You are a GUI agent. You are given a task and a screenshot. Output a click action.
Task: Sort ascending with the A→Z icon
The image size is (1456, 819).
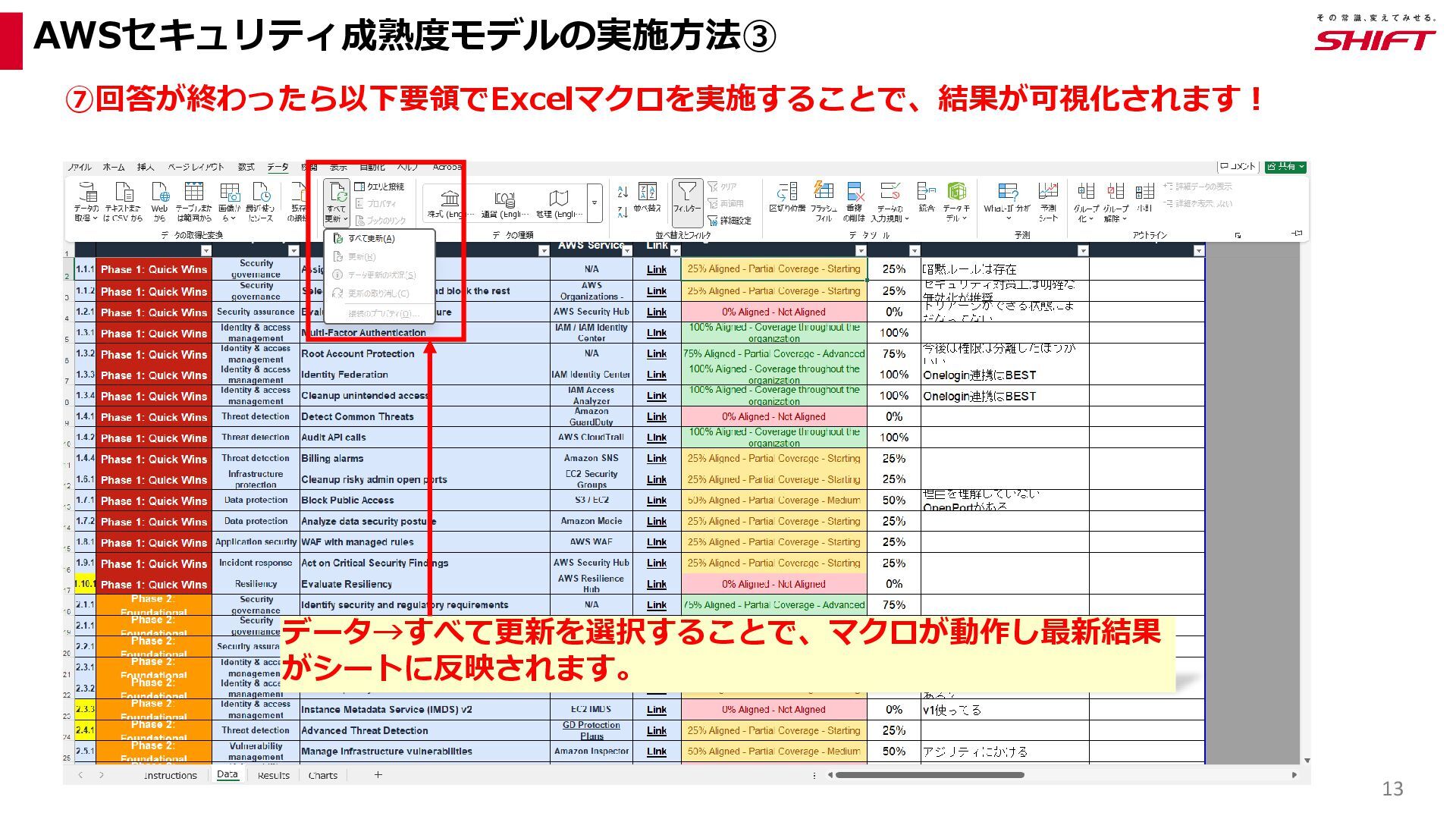point(623,192)
